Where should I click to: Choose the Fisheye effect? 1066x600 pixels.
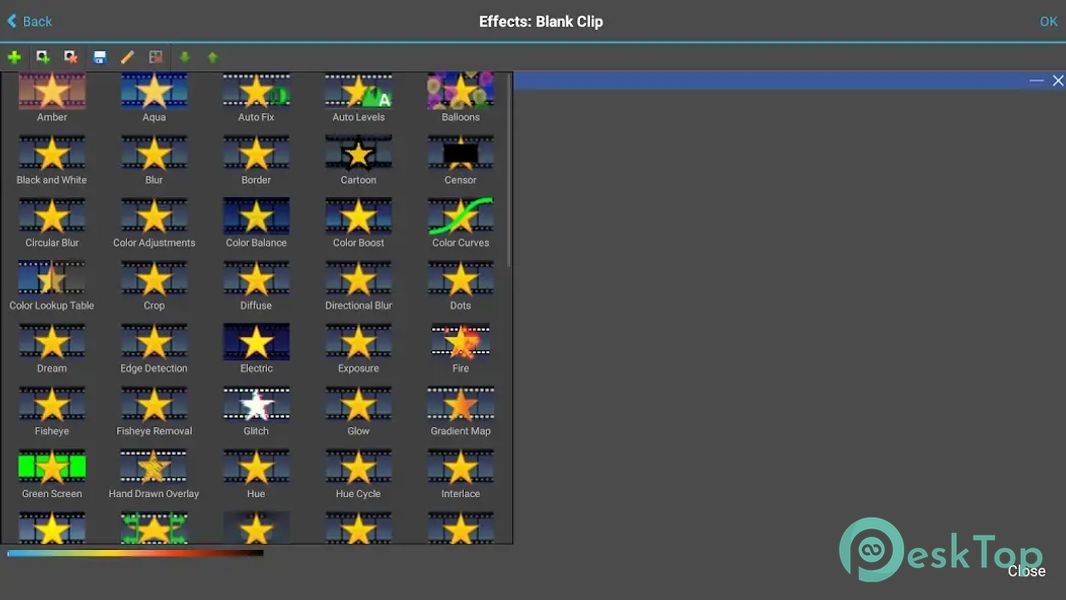coord(52,412)
